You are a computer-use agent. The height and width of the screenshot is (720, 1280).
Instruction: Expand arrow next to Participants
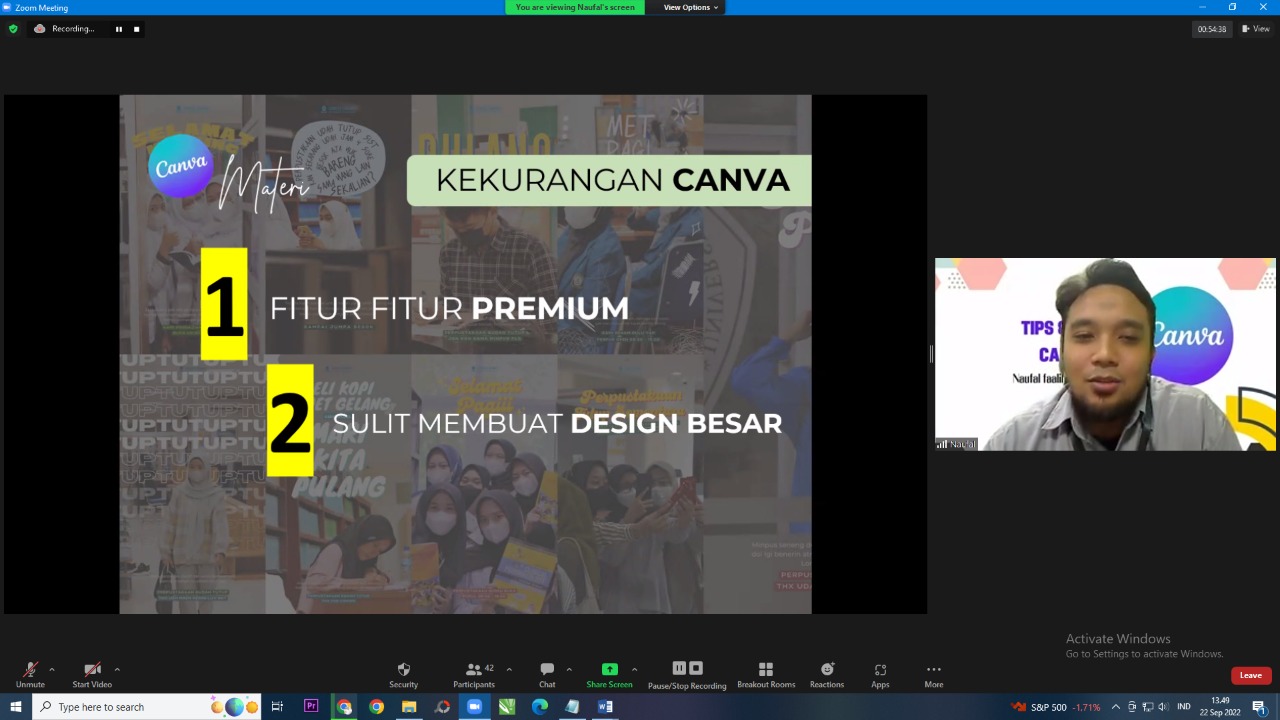pos(509,669)
